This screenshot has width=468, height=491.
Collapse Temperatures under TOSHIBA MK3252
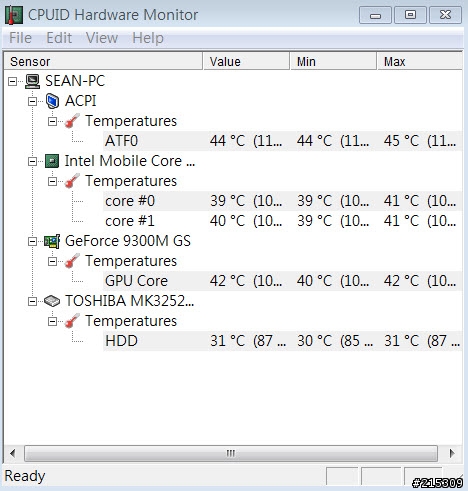click(x=52, y=321)
